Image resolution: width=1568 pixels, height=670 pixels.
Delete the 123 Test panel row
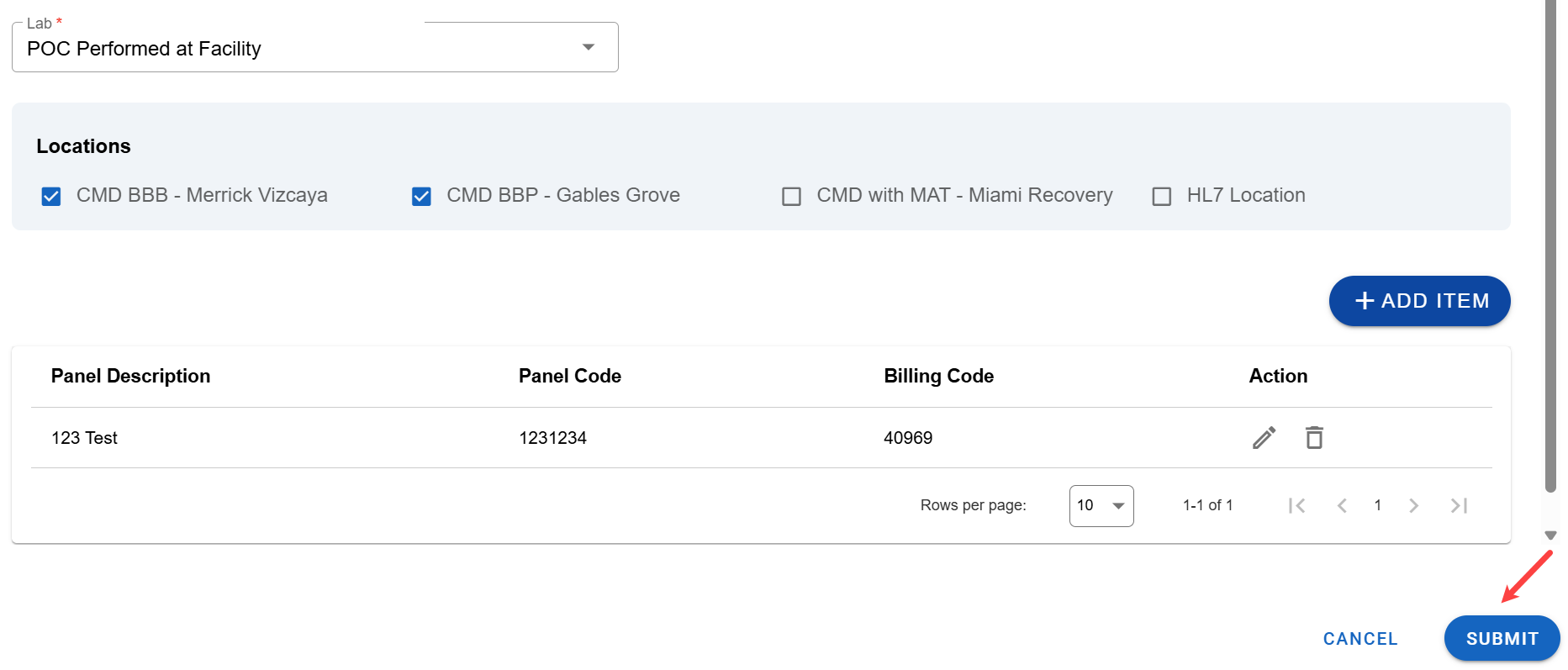(1314, 438)
